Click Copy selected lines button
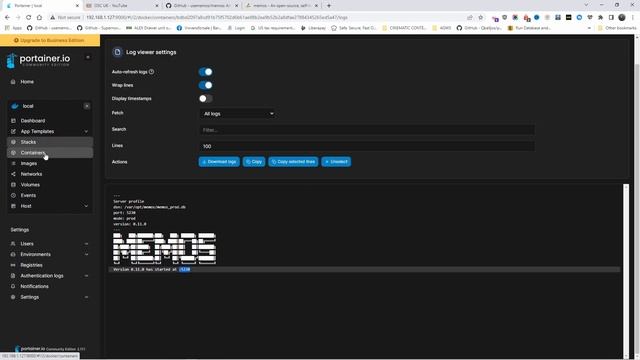The image size is (640, 360). click(293, 162)
